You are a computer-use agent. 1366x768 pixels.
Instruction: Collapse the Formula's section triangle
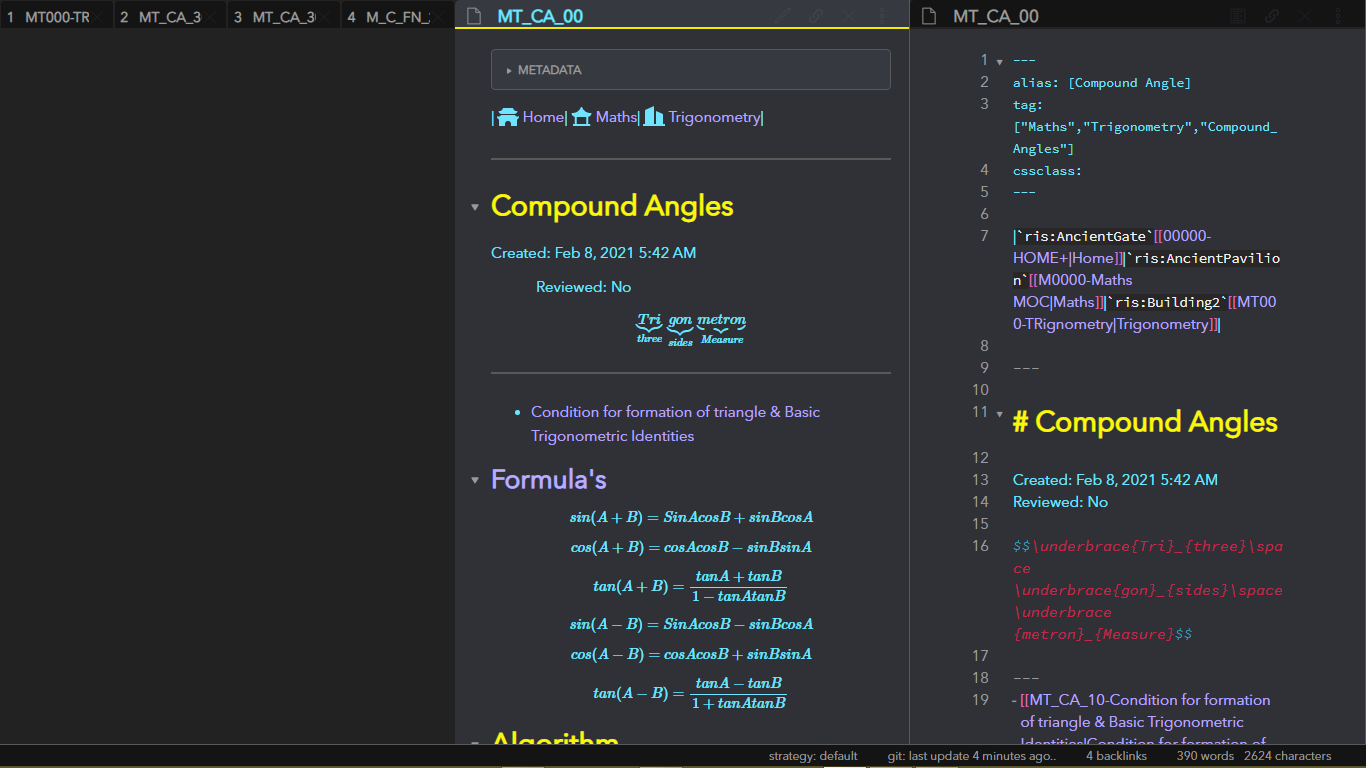tap(474, 480)
